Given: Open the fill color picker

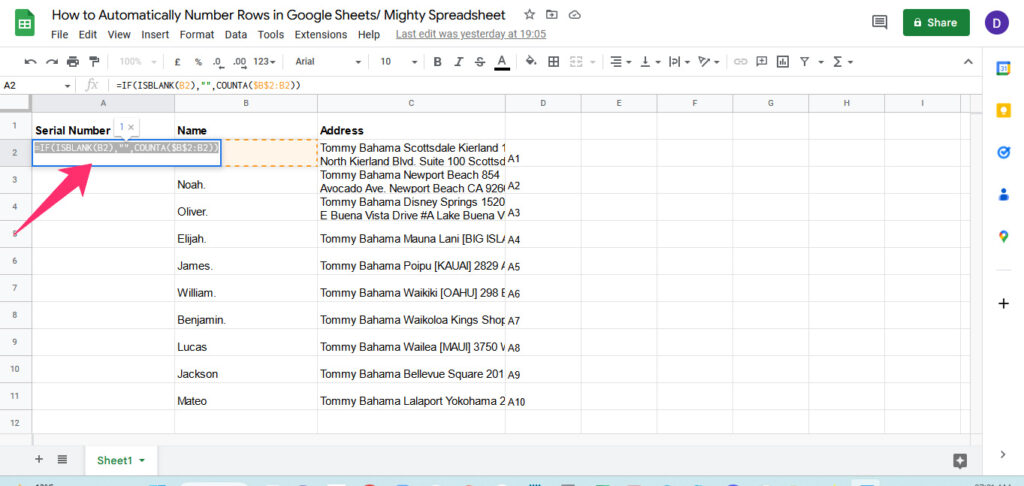Looking at the screenshot, I should click(532, 61).
